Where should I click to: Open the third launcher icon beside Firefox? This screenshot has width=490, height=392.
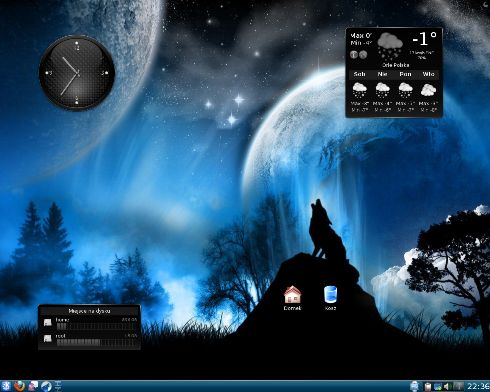(x=33, y=386)
